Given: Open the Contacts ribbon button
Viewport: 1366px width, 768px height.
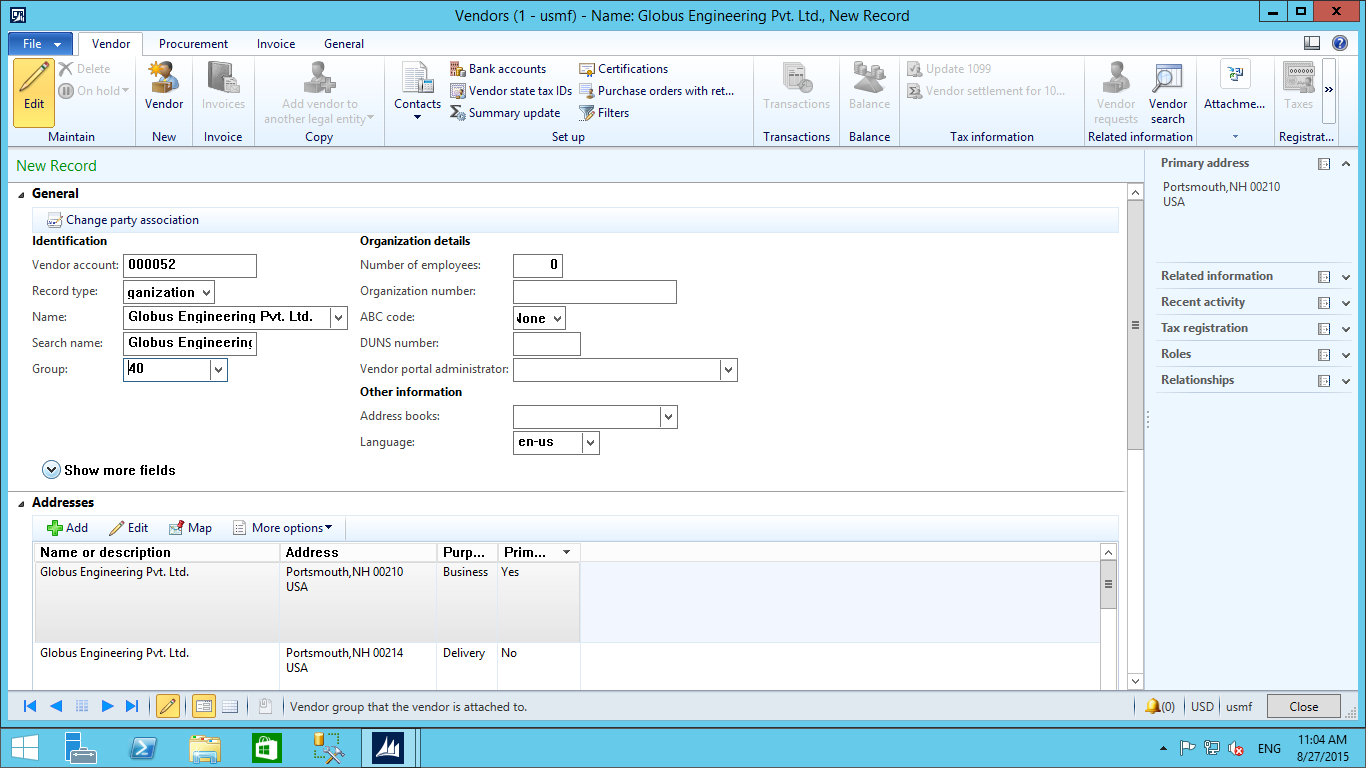Looking at the screenshot, I should click(x=417, y=90).
